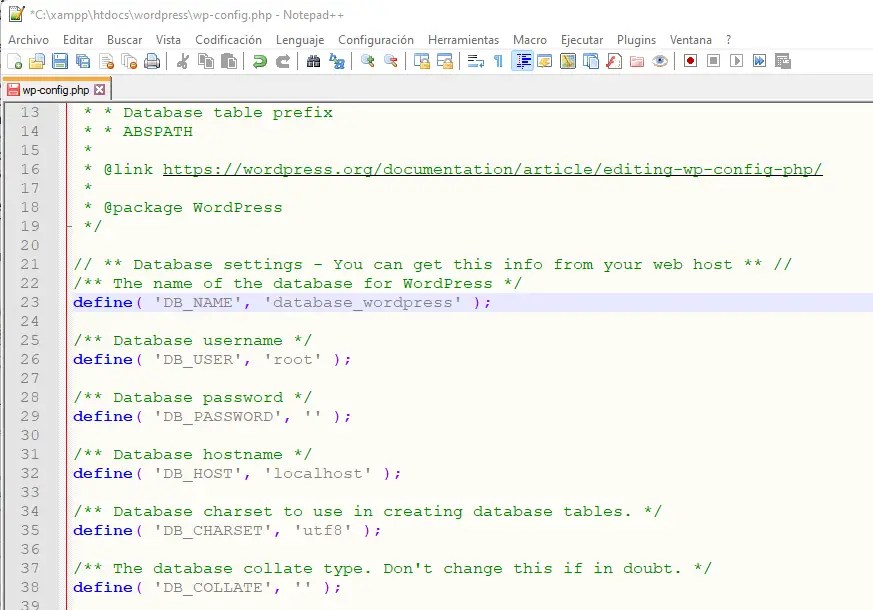Save the file with the floppy disk icon
Screen dimensions: 873x610
(x=60, y=61)
